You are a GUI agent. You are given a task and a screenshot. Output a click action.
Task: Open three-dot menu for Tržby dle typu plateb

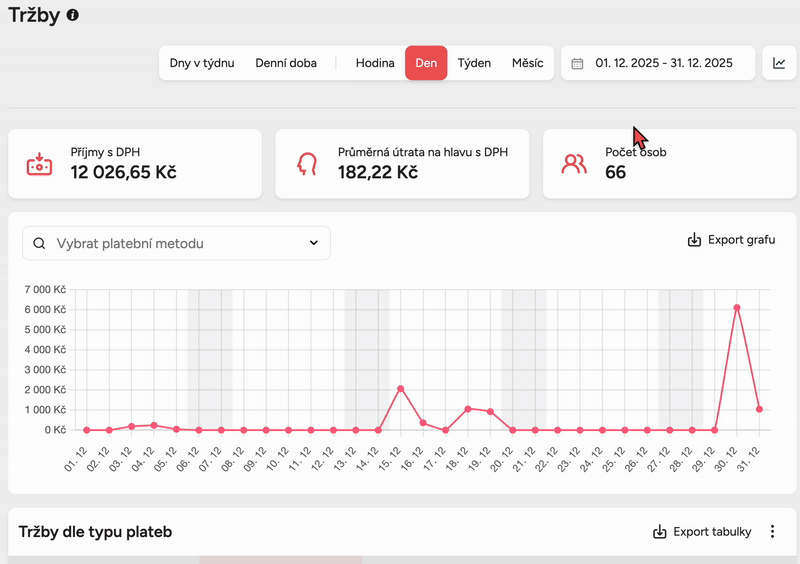coord(772,532)
